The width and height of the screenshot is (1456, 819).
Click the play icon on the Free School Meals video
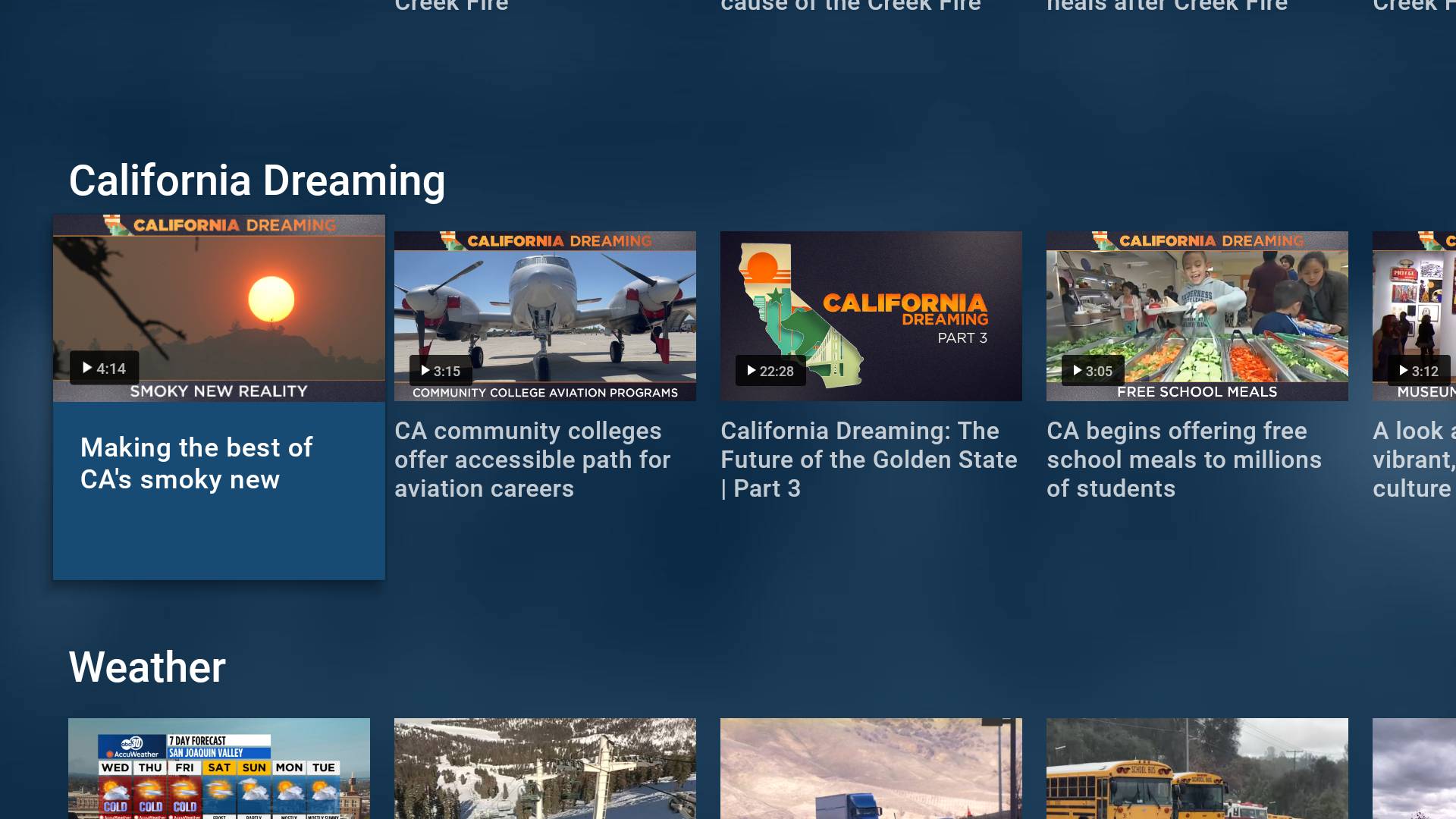click(x=1078, y=371)
